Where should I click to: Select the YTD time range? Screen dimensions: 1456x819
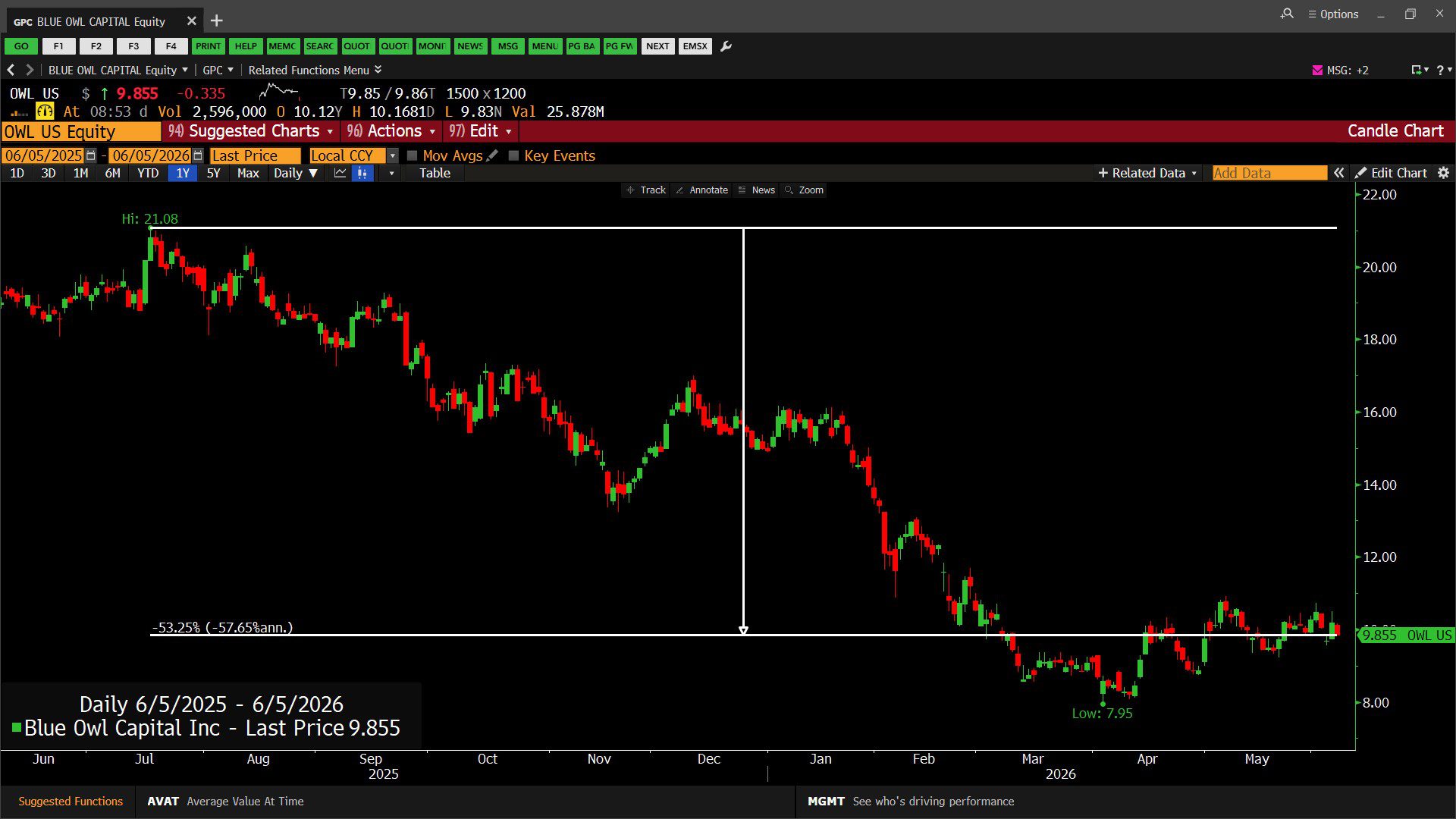[148, 173]
